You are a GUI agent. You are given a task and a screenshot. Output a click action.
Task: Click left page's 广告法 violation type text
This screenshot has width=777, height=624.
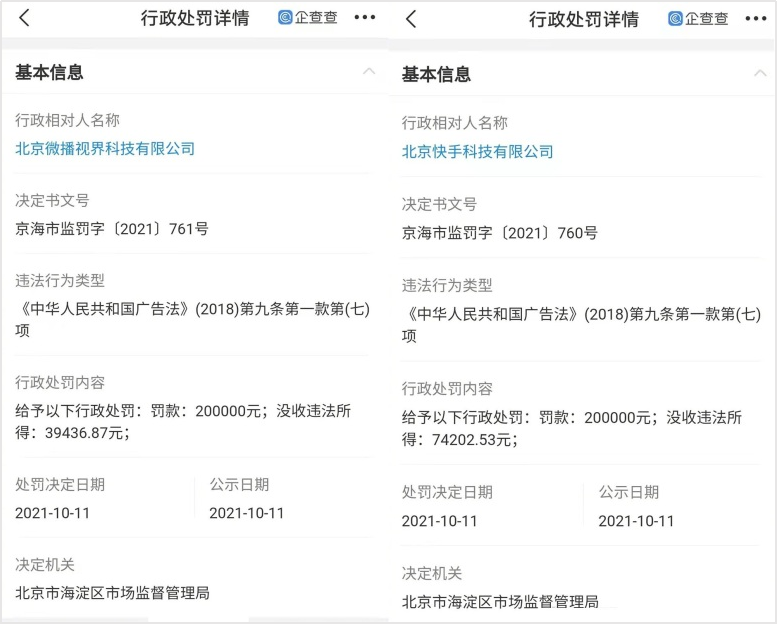pyautogui.click(x=192, y=319)
